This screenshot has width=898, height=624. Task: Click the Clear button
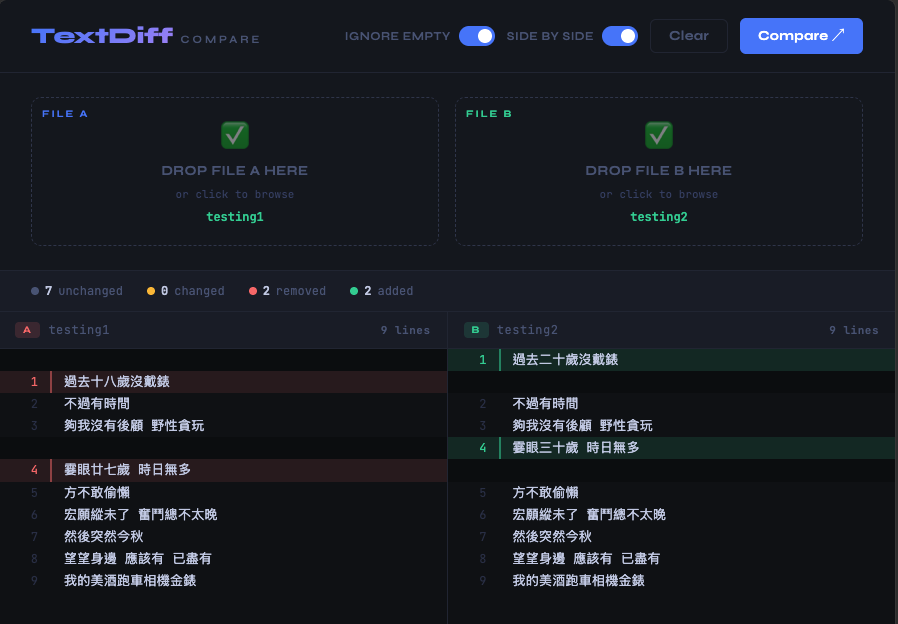[688, 36]
